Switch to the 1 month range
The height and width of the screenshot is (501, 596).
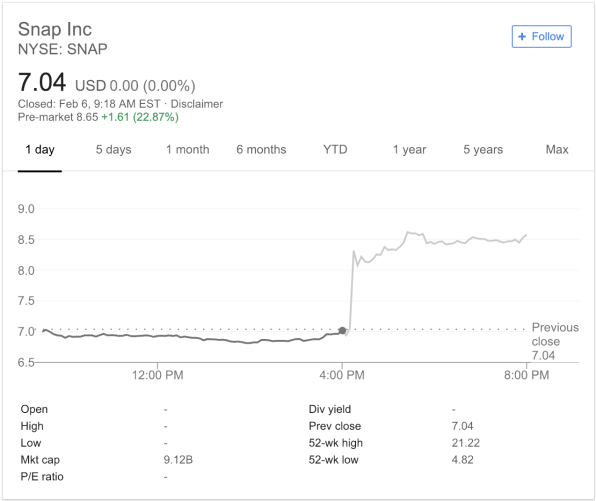[x=187, y=149]
